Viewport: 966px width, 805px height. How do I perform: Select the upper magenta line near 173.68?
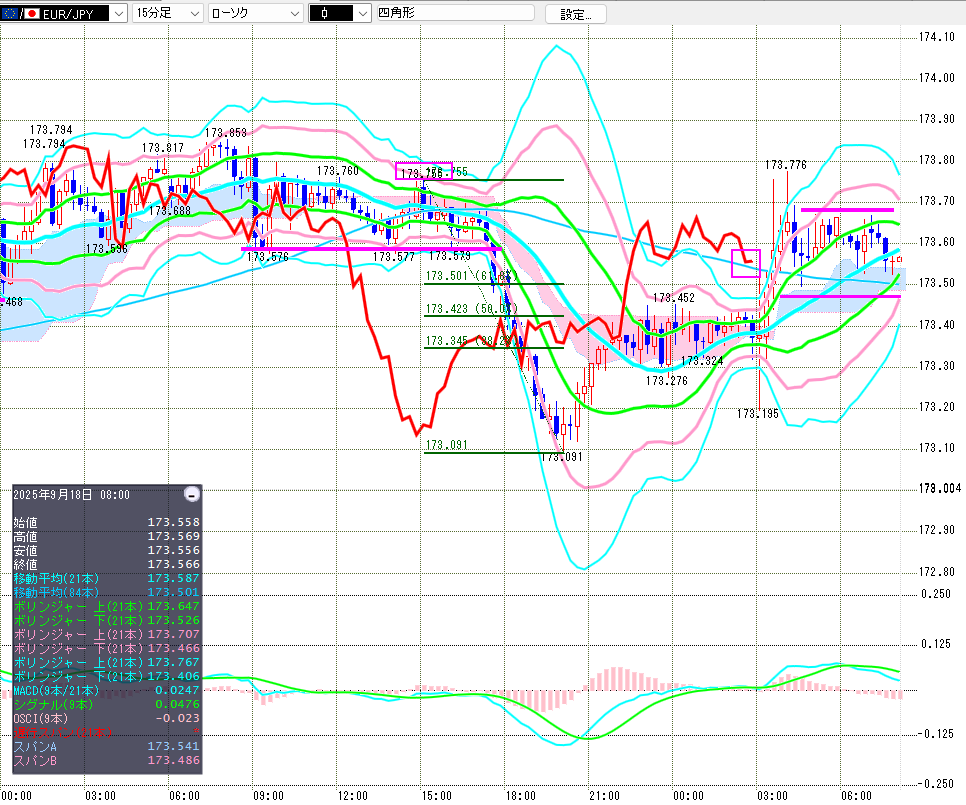point(846,210)
